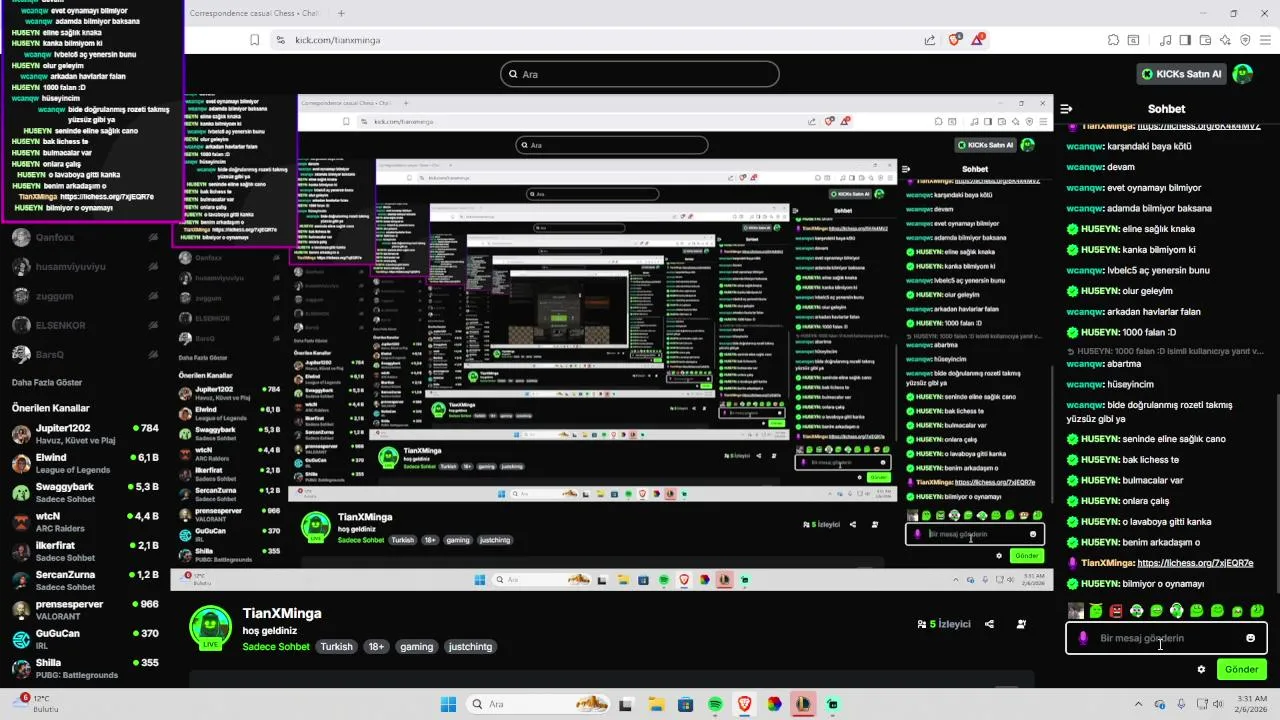Open ilkerfirat recommended channel

click(84, 551)
